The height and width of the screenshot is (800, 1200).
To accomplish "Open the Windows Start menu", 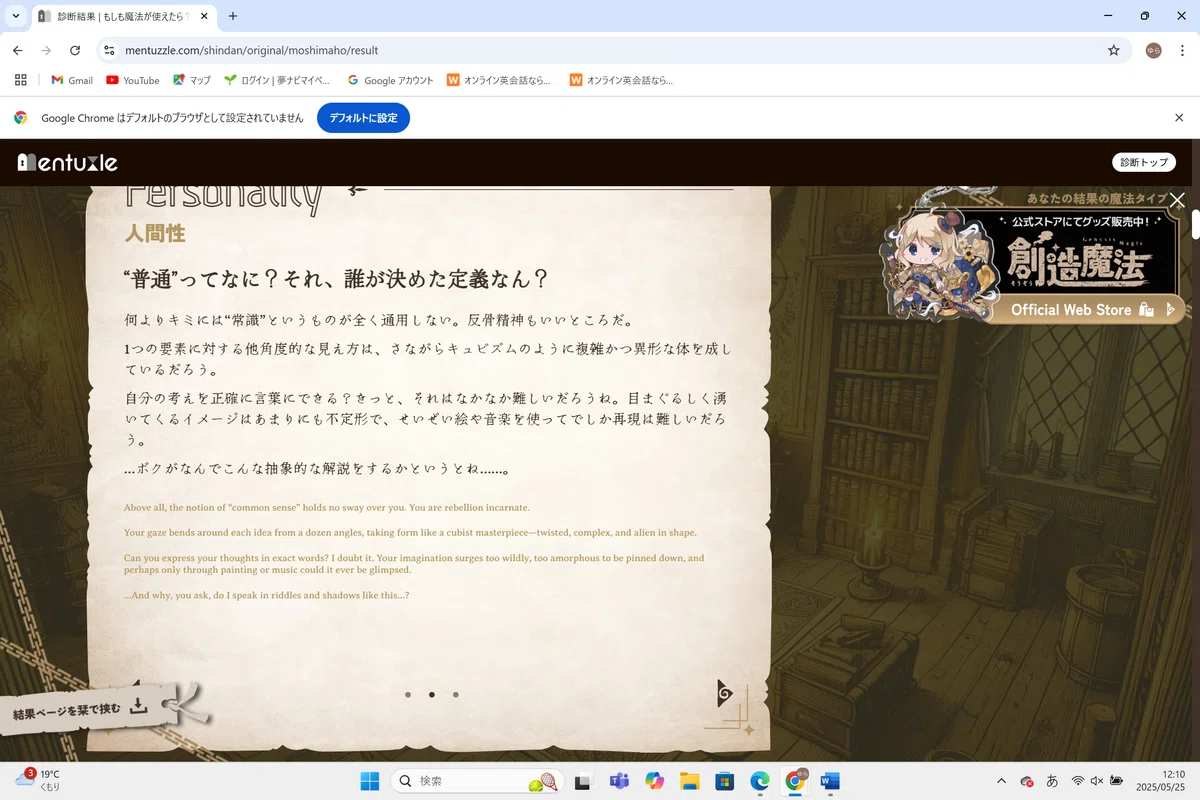I will pyautogui.click(x=368, y=781).
